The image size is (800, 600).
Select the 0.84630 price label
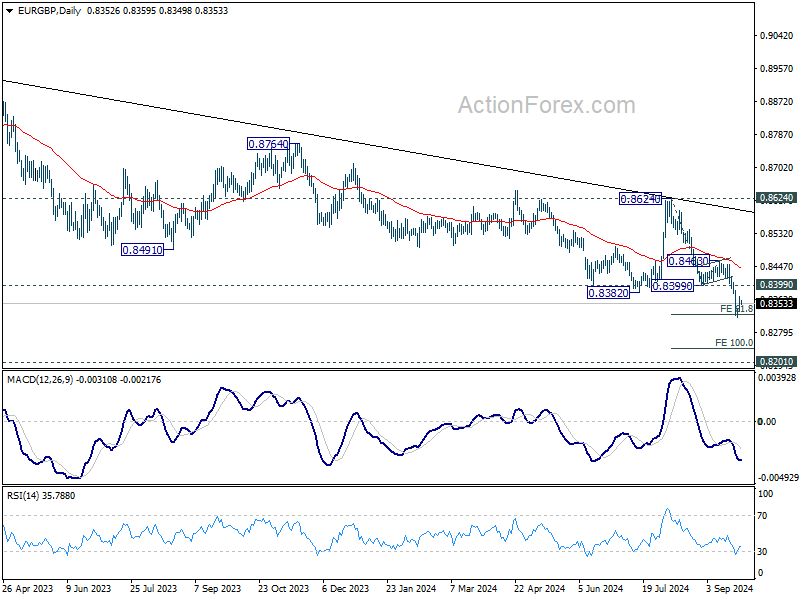[x=688, y=261]
